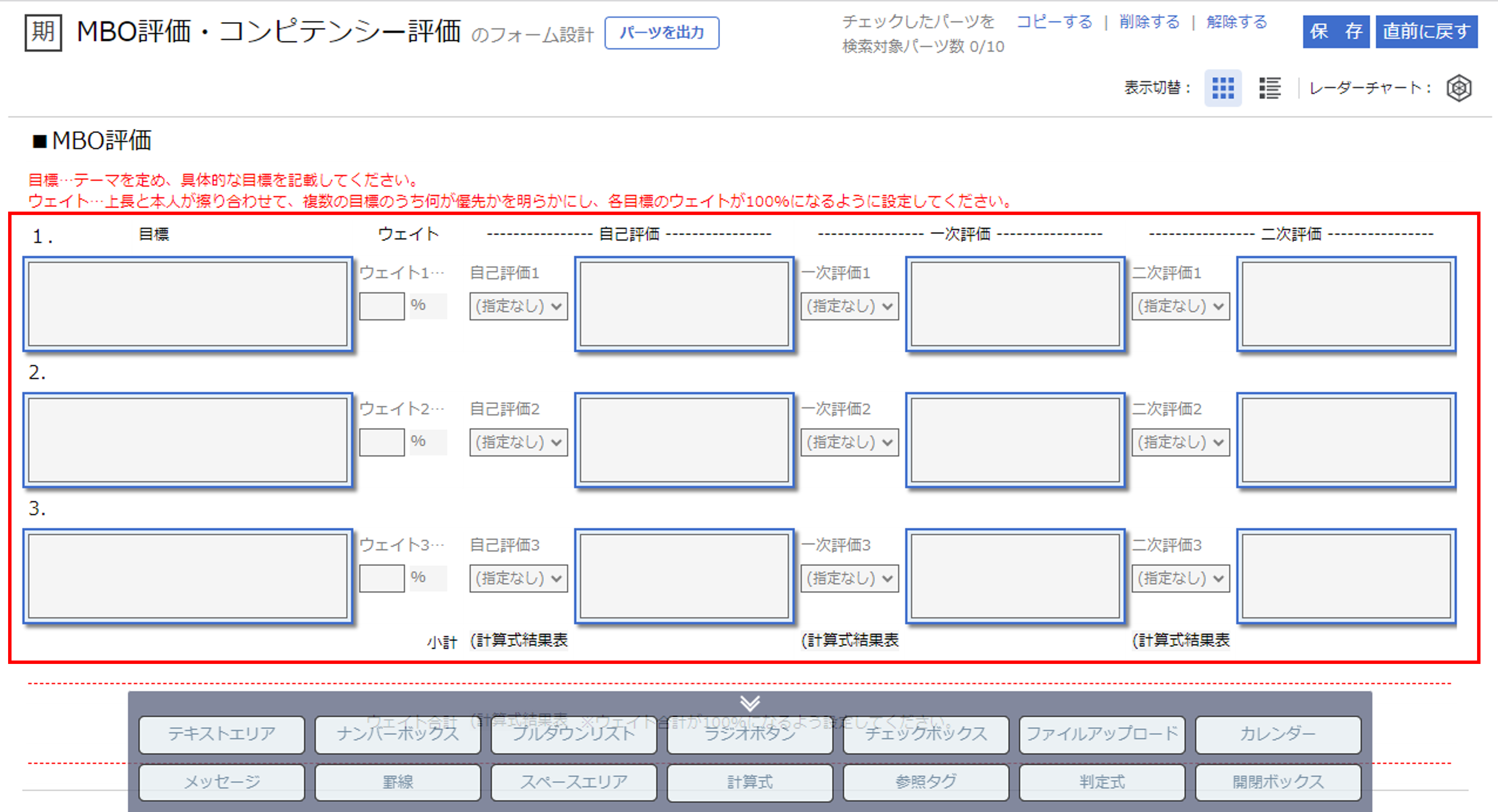
Task: Add a 計算式 (formula) part
Action: coord(749,782)
